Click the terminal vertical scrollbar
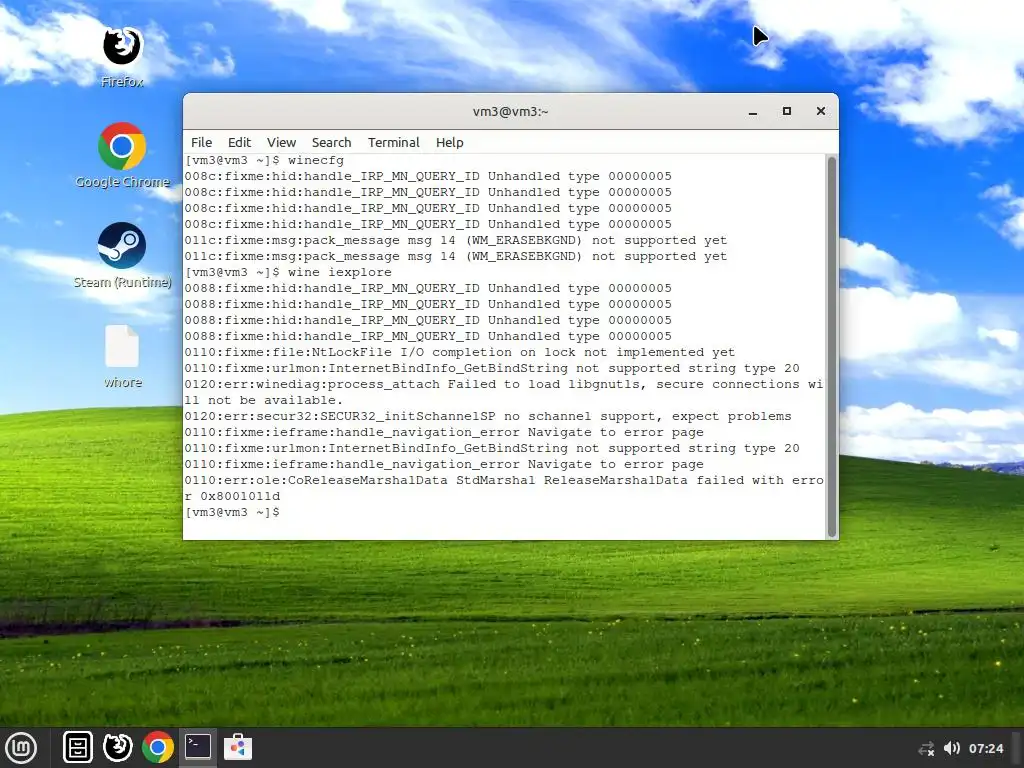The width and height of the screenshot is (1024, 768). (832, 346)
